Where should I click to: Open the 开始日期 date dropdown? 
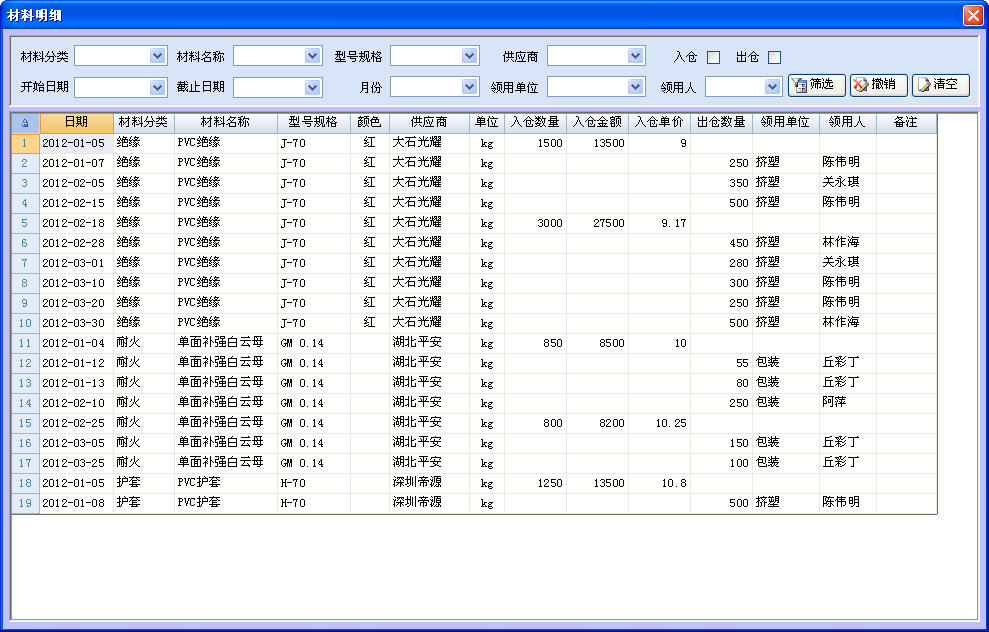pos(157,87)
